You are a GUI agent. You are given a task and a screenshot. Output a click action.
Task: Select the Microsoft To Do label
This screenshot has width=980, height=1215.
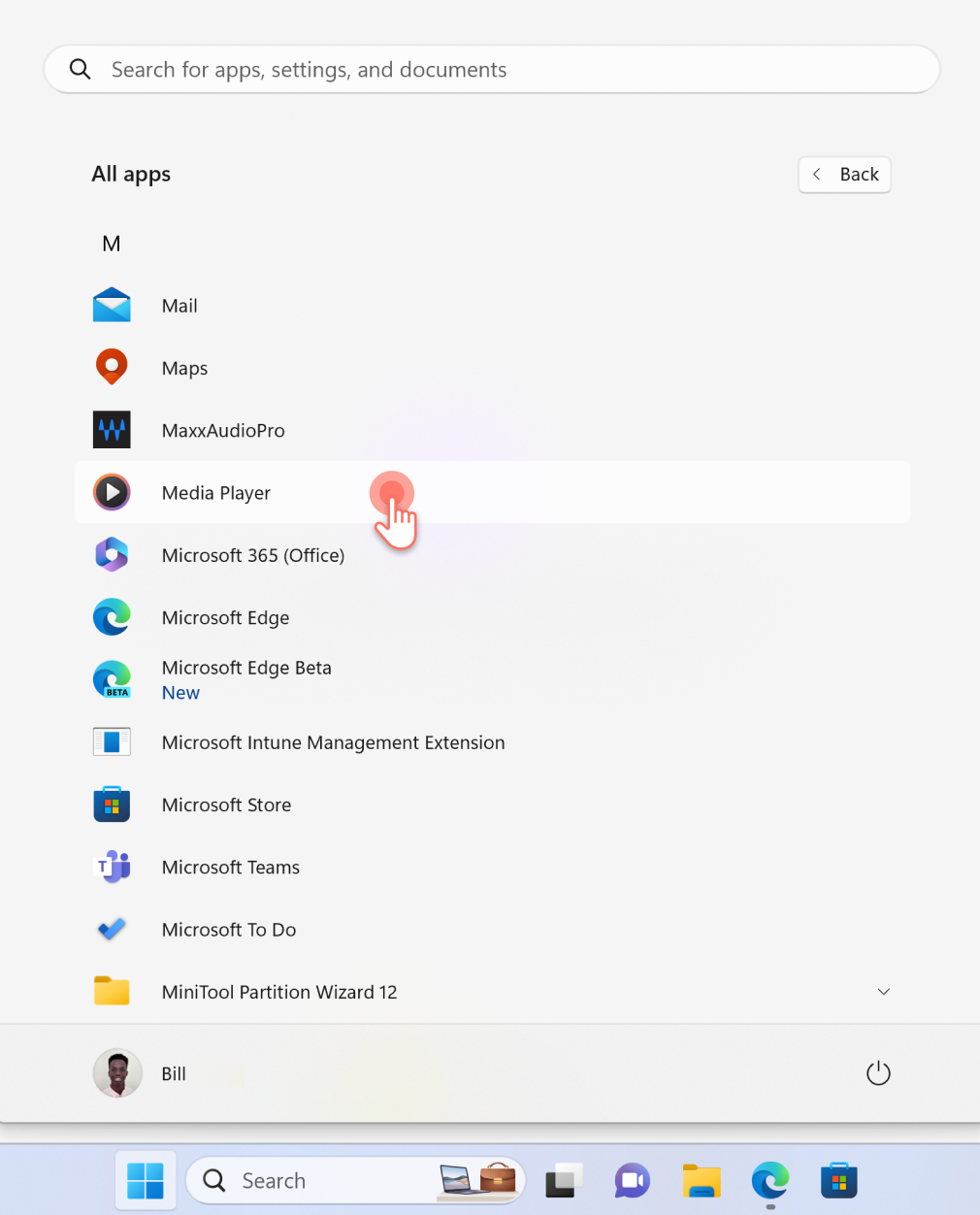[x=229, y=930]
